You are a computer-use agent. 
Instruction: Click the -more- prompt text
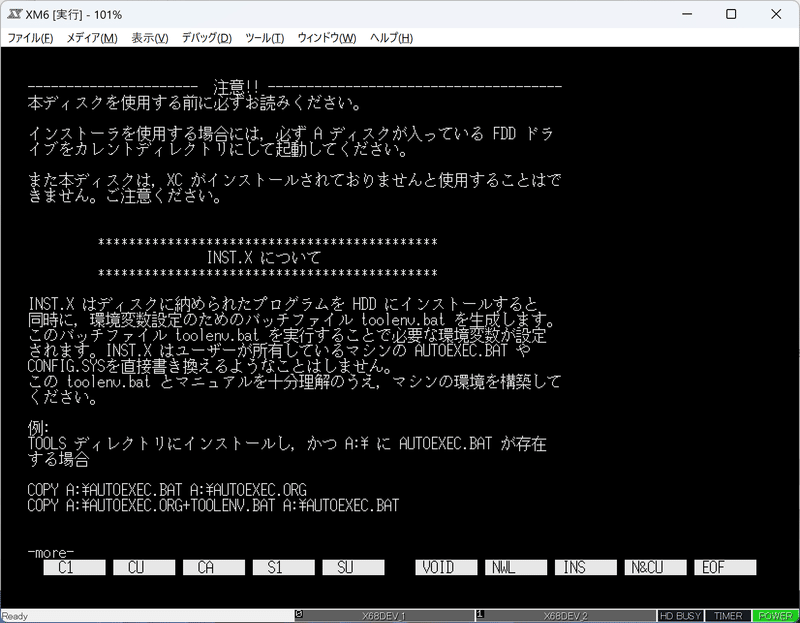[x=51, y=553]
